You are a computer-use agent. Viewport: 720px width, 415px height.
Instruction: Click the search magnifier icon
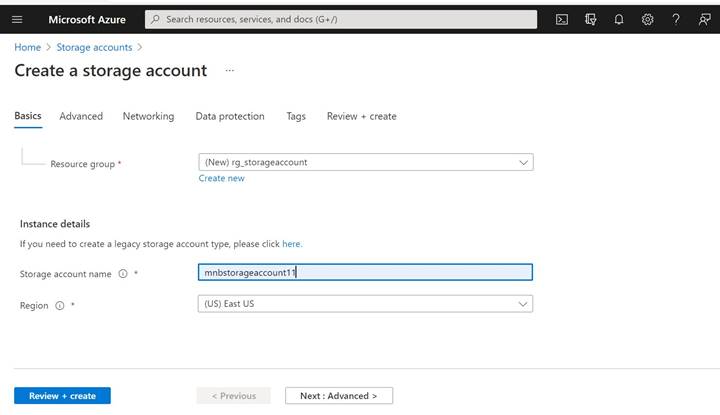click(156, 19)
